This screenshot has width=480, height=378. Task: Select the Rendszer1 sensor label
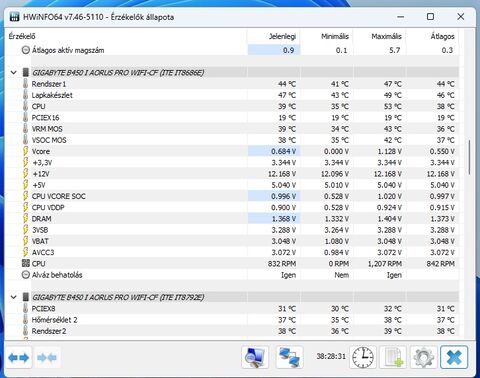(x=49, y=84)
